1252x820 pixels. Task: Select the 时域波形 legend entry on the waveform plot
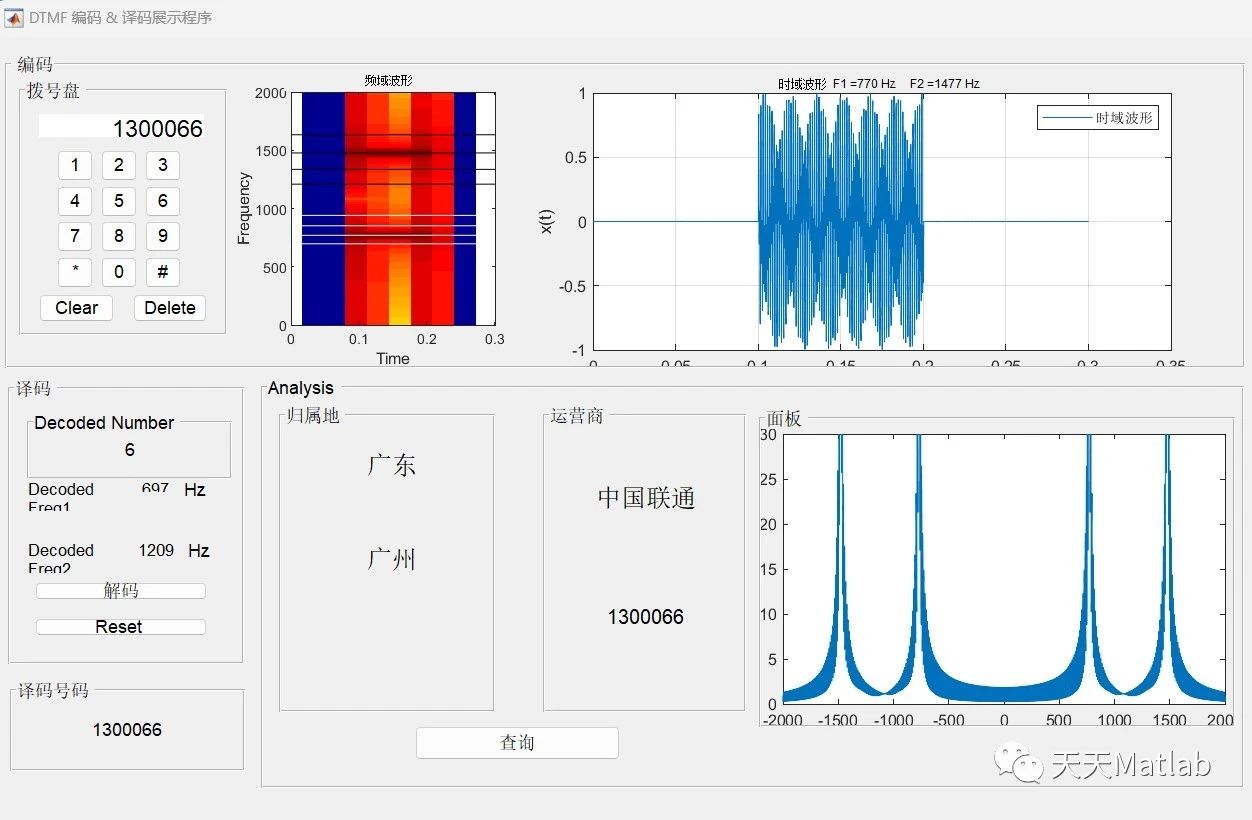pos(1098,117)
